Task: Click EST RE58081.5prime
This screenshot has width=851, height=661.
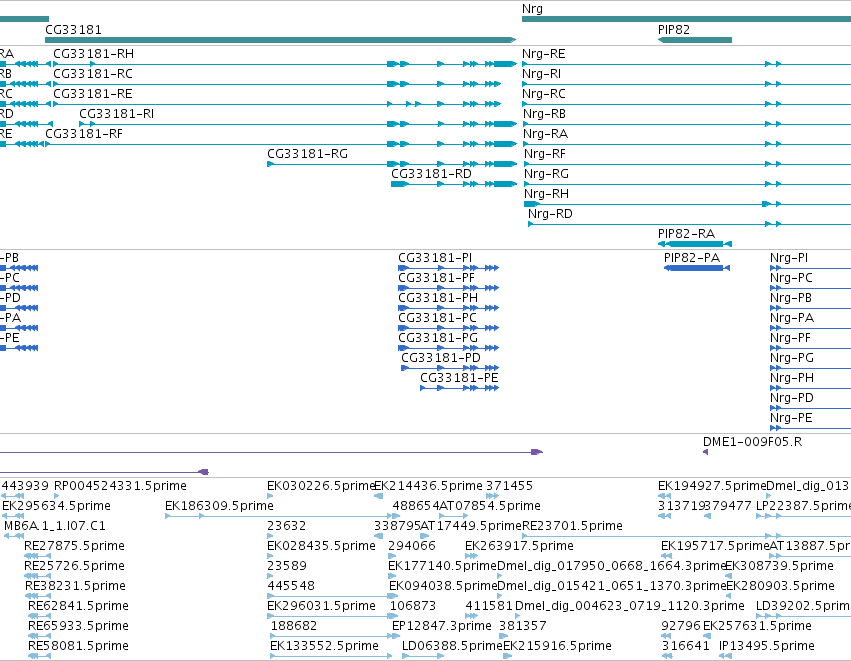Action: tap(78, 646)
